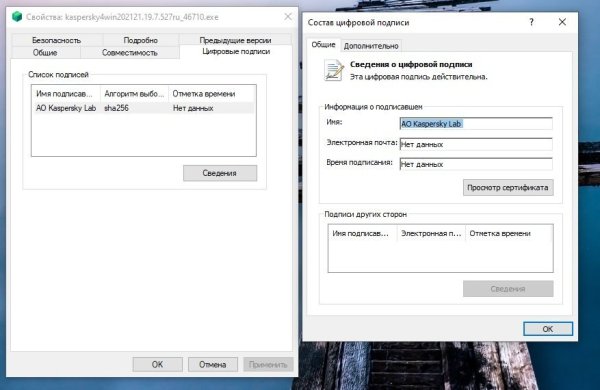Switch to the Общие tab in Properties window
600x390 pixels.
pyautogui.click(x=45, y=52)
